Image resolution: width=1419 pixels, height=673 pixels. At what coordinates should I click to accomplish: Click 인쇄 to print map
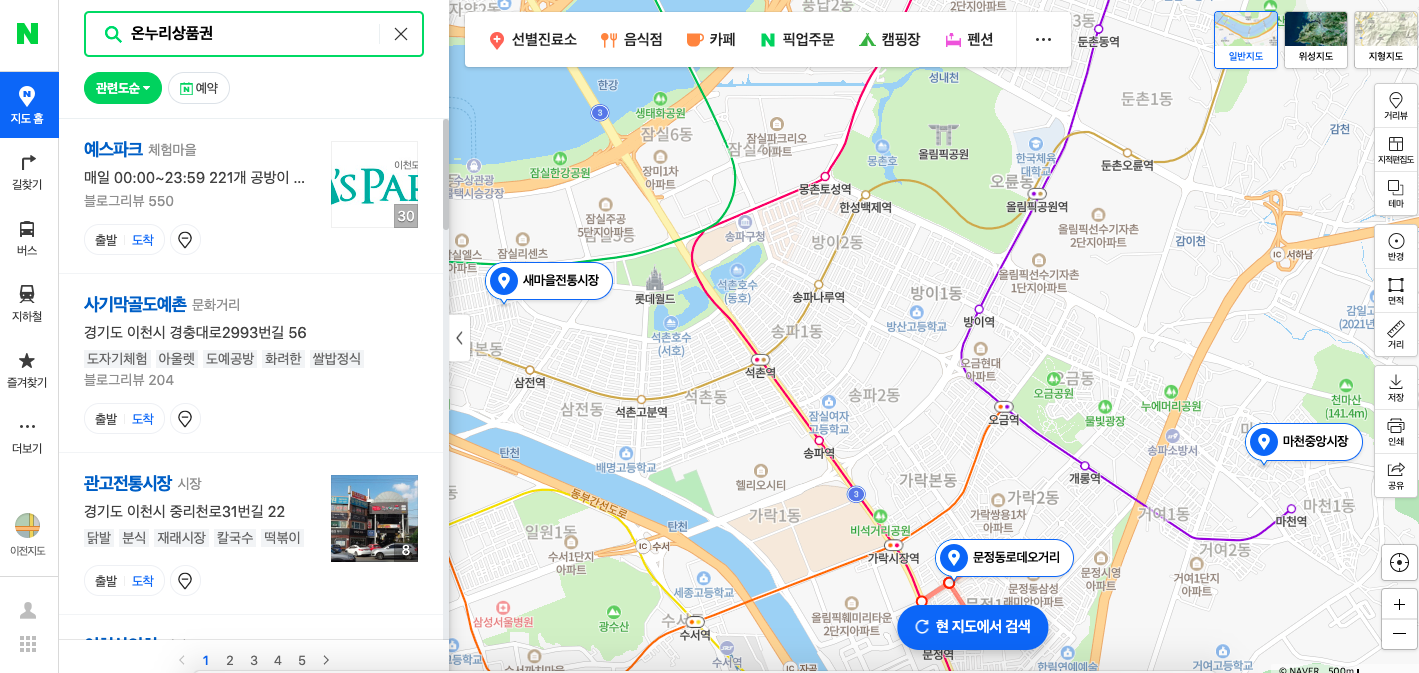point(1396,432)
